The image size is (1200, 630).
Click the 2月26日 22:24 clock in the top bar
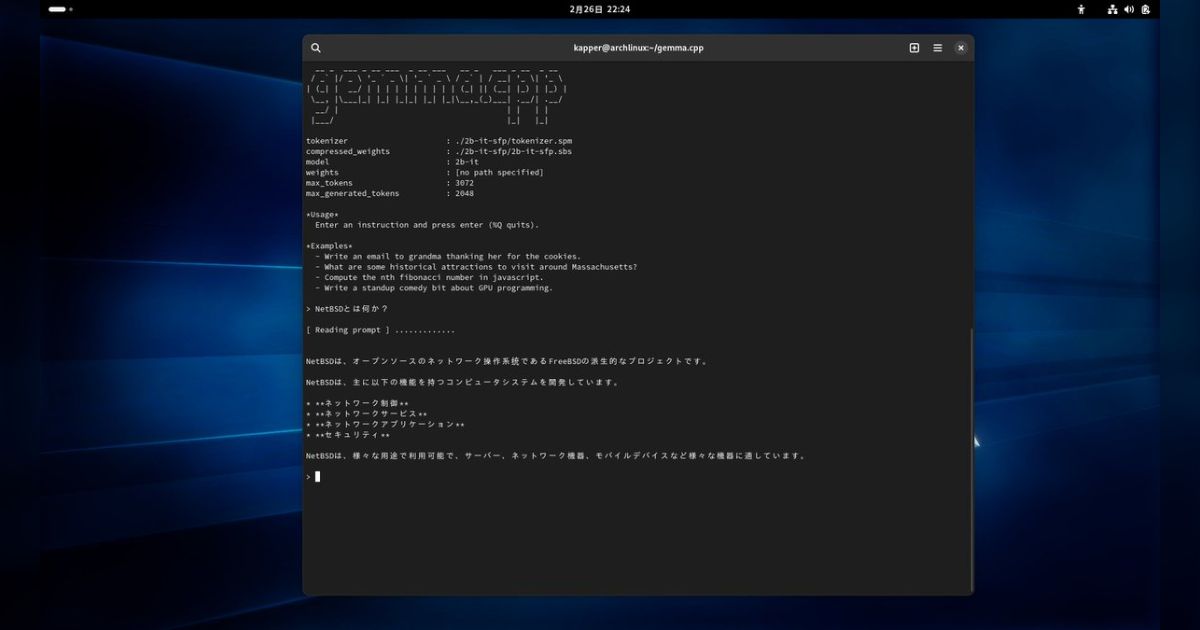point(600,9)
